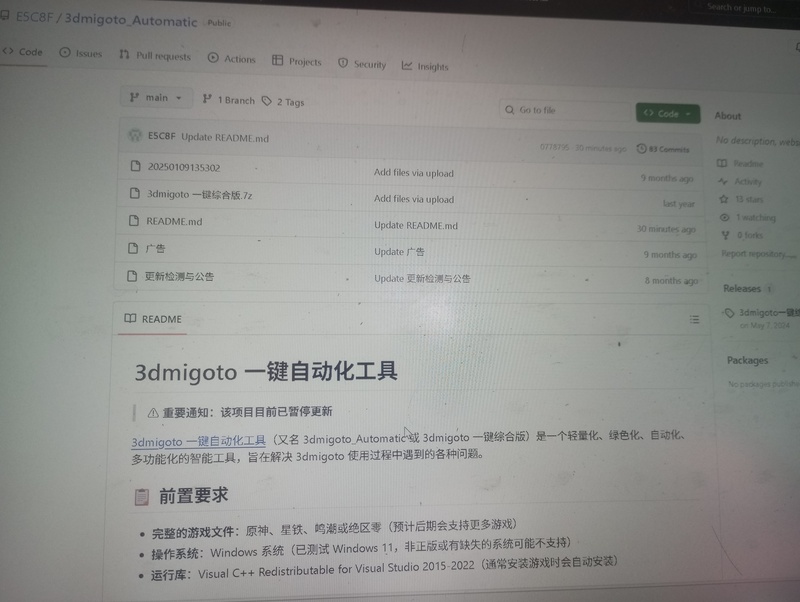The image size is (800, 602).
Task: Open the 3dmigoto 一键综合版.7z file
Action: click(199, 194)
